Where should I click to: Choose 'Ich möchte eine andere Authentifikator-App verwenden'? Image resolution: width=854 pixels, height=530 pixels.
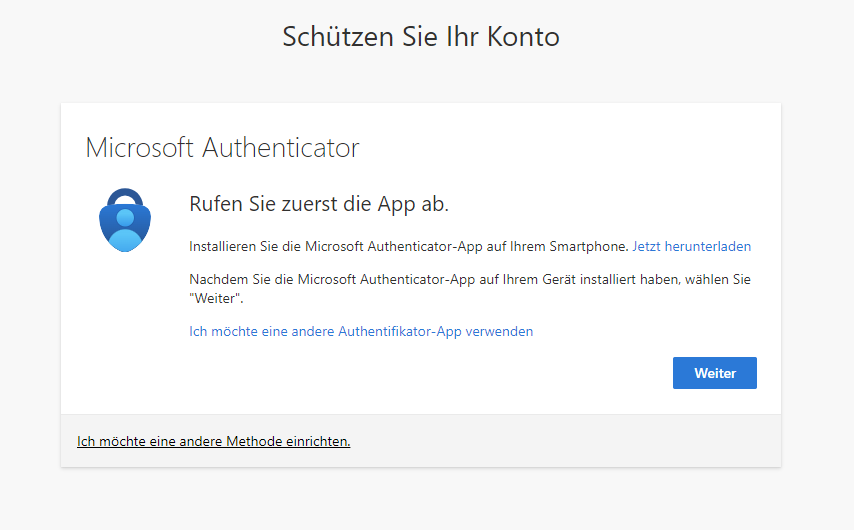[361, 331]
